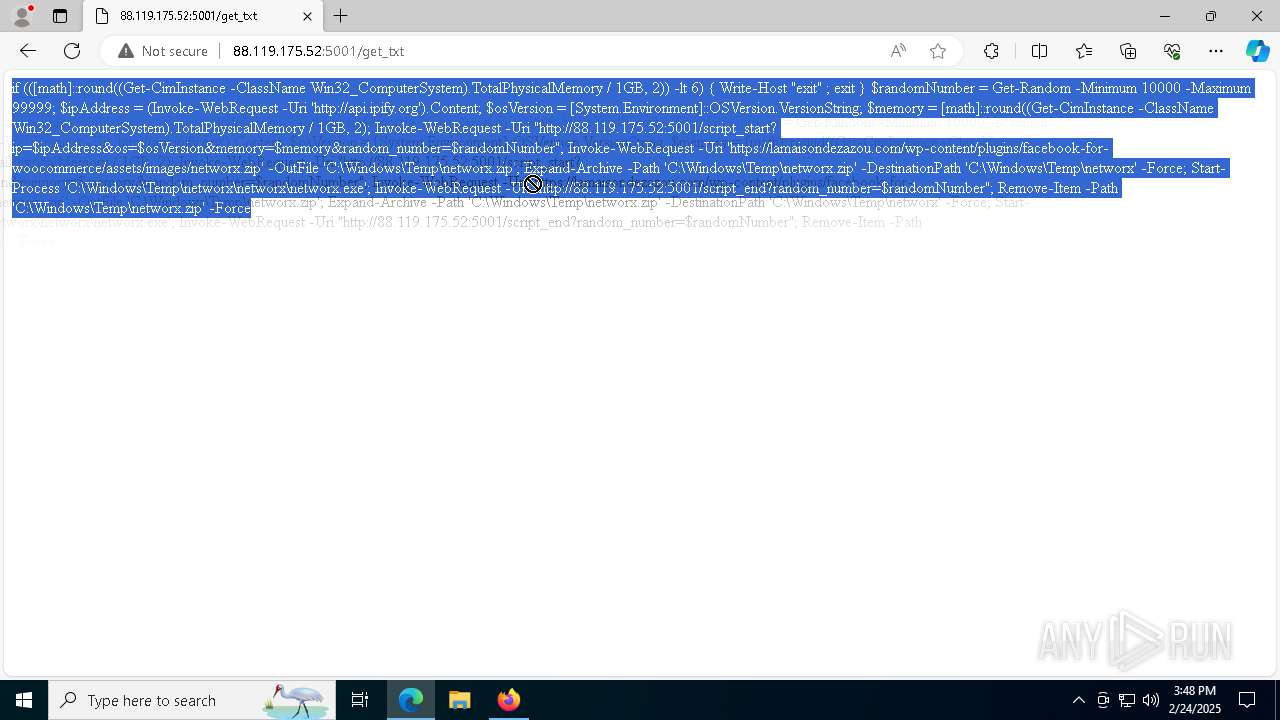Launch Firefox from taskbar

(x=508, y=700)
